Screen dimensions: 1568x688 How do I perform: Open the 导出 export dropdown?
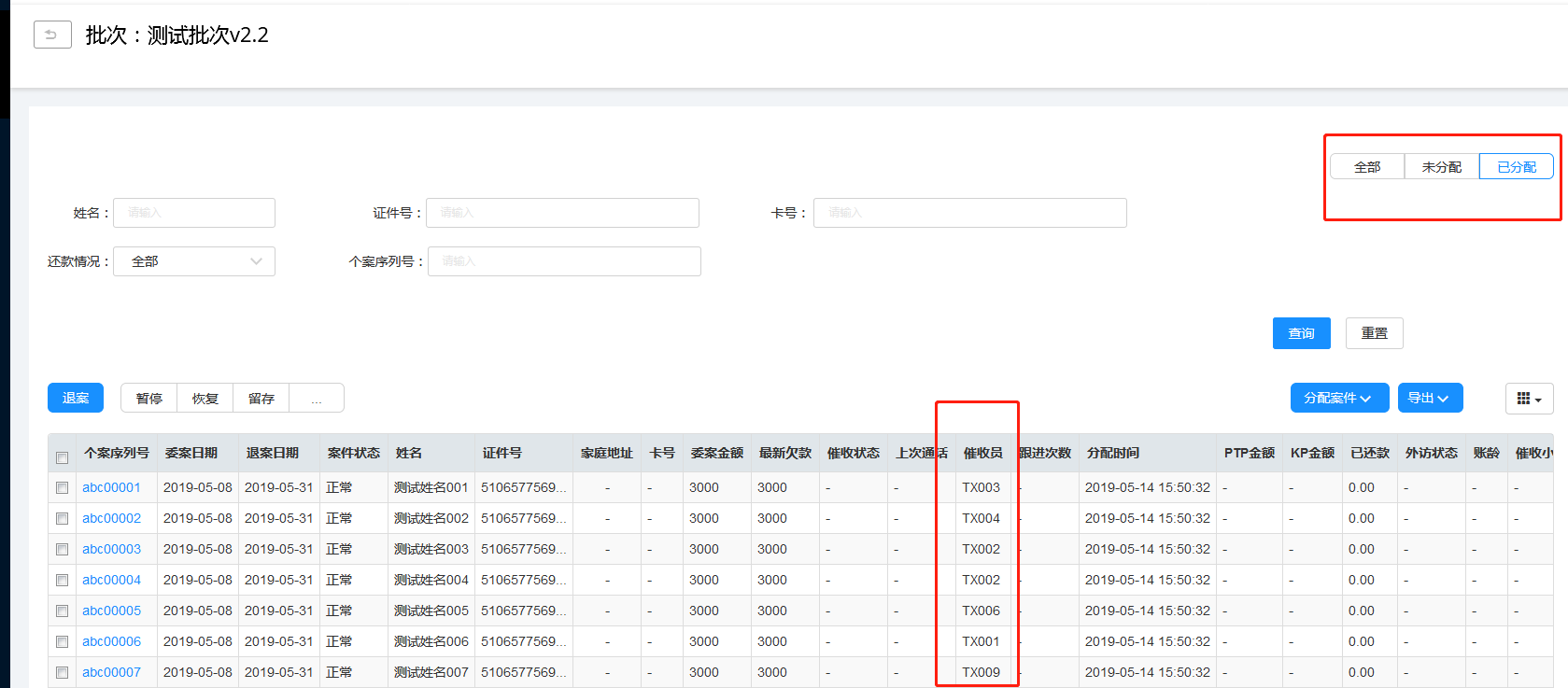coord(1429,398)
